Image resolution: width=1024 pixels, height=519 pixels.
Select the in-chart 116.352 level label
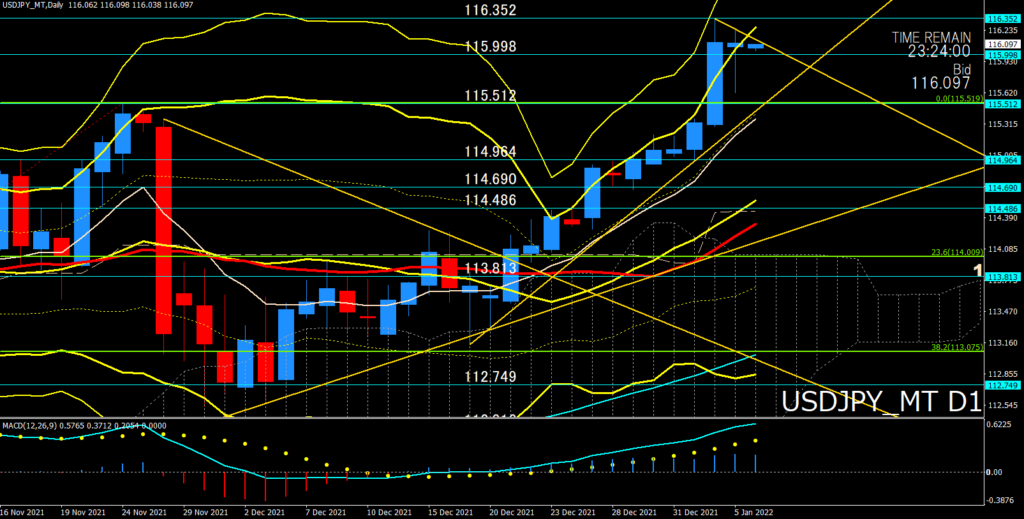pyautogui.click(x=490, y=10)
